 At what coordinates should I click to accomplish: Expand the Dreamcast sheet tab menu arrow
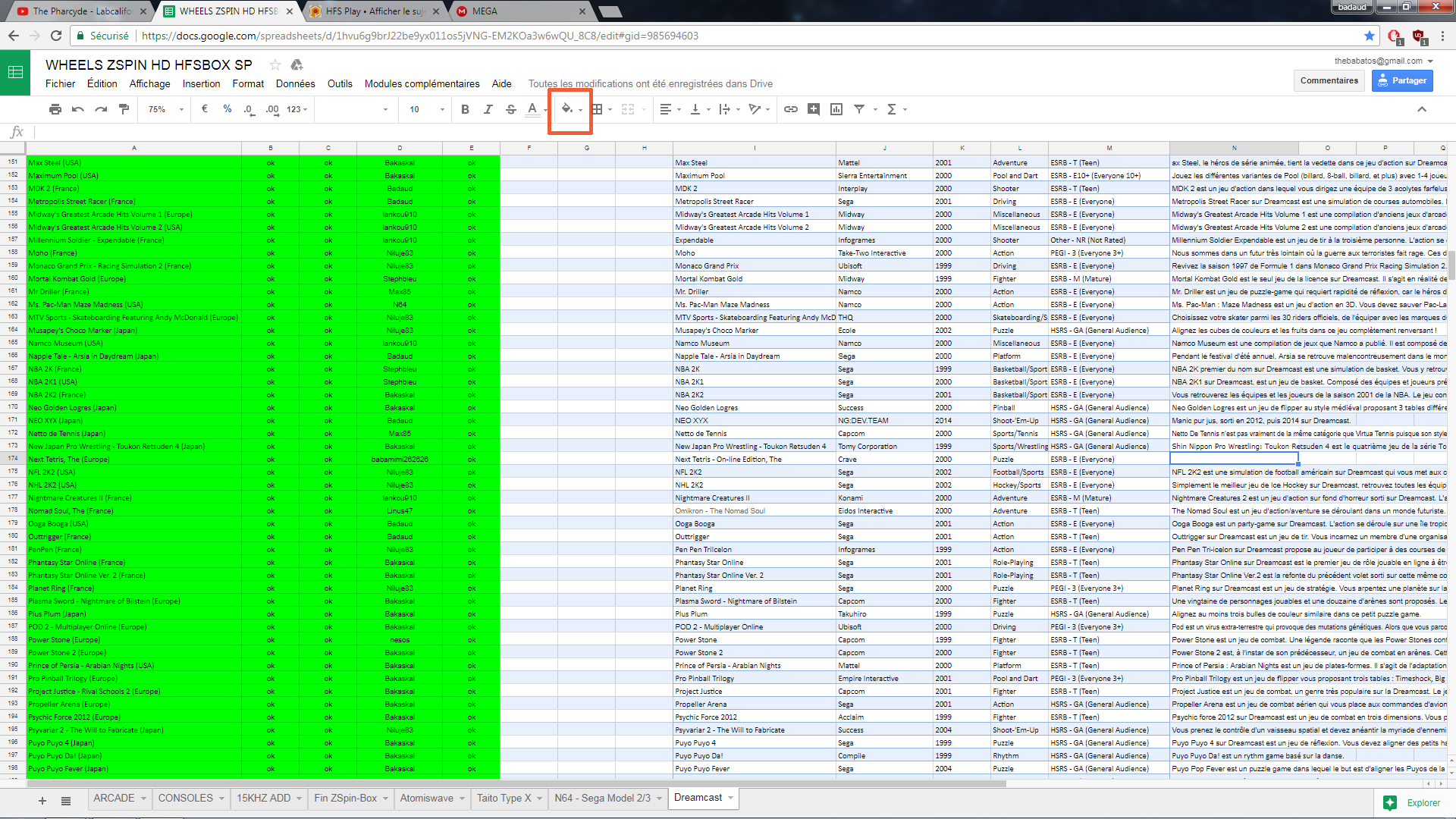tap(731, 798)
